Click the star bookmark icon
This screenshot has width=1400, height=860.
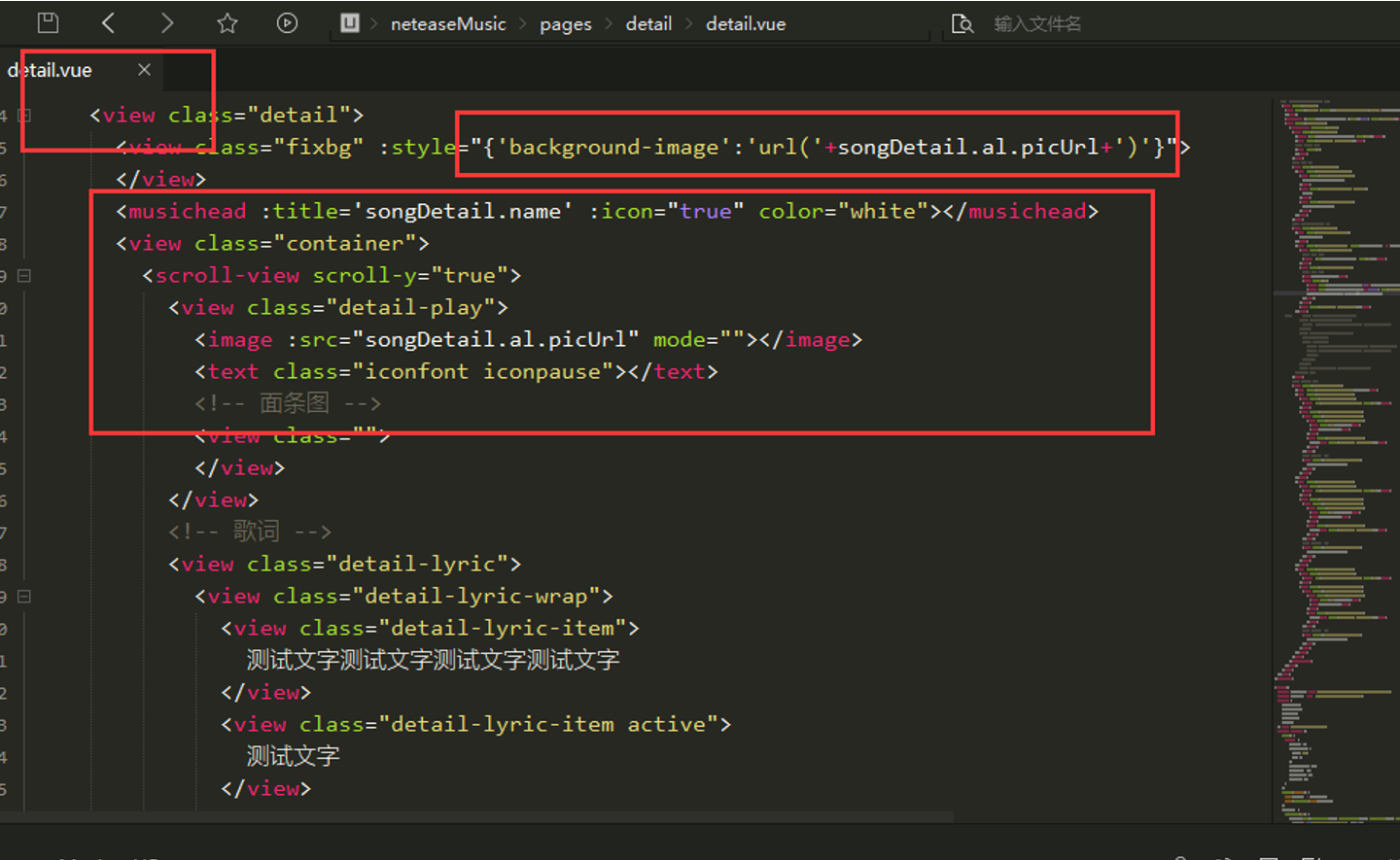click(227, 22)
